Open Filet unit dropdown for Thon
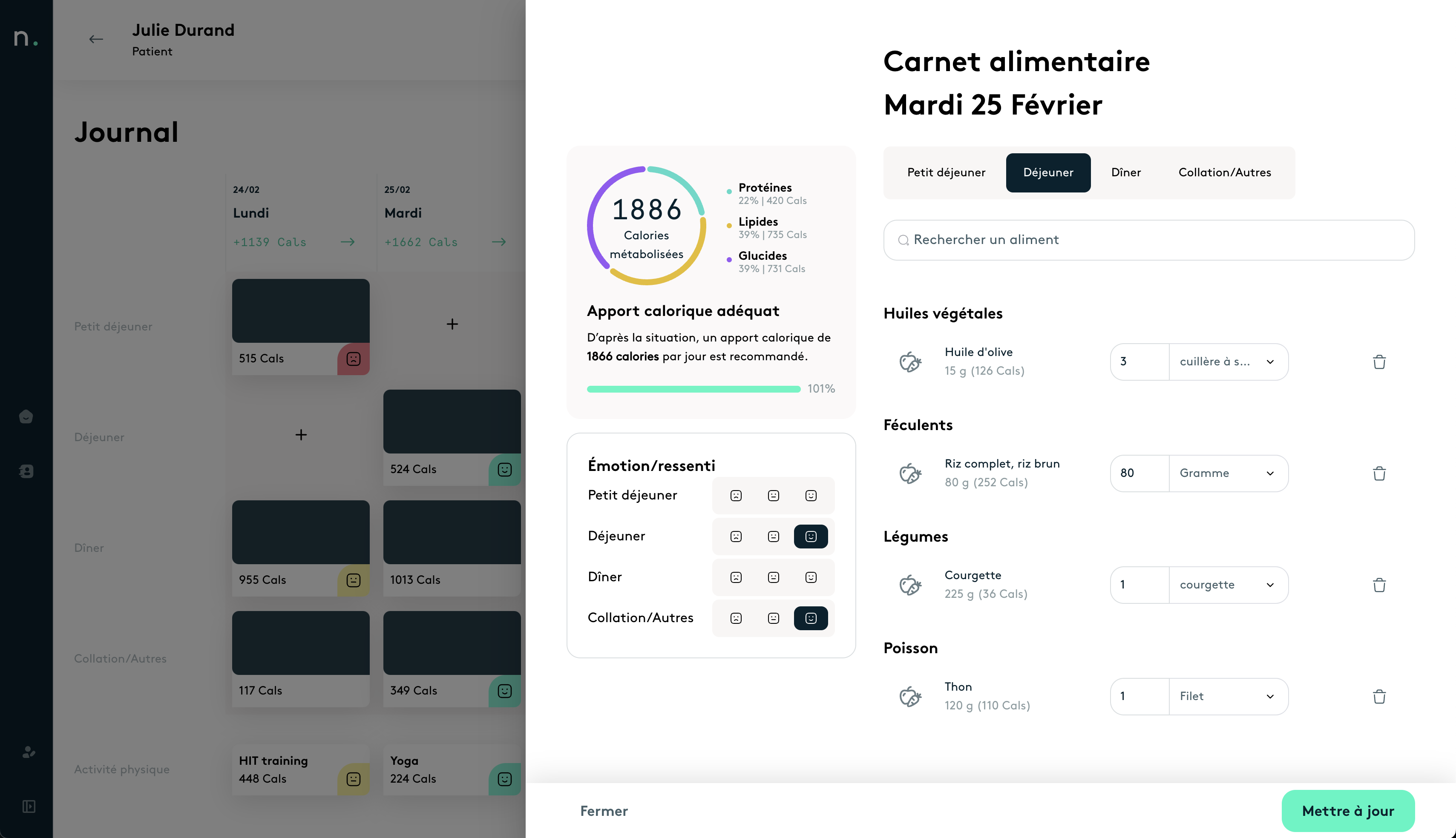Image resolution: width=1456 pixels, height=838 pixels. tap(1228, 697)
